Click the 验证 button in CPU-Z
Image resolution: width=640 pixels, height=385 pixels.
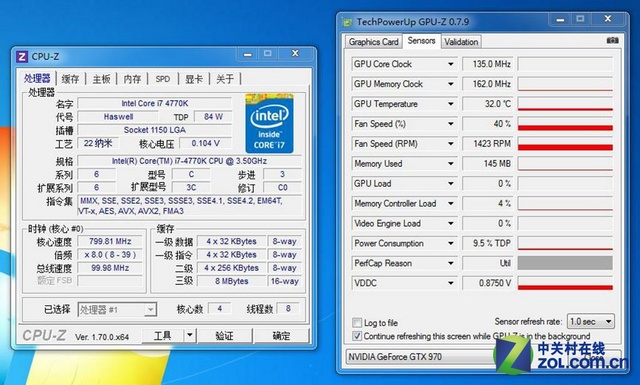[x=224, y=336]
